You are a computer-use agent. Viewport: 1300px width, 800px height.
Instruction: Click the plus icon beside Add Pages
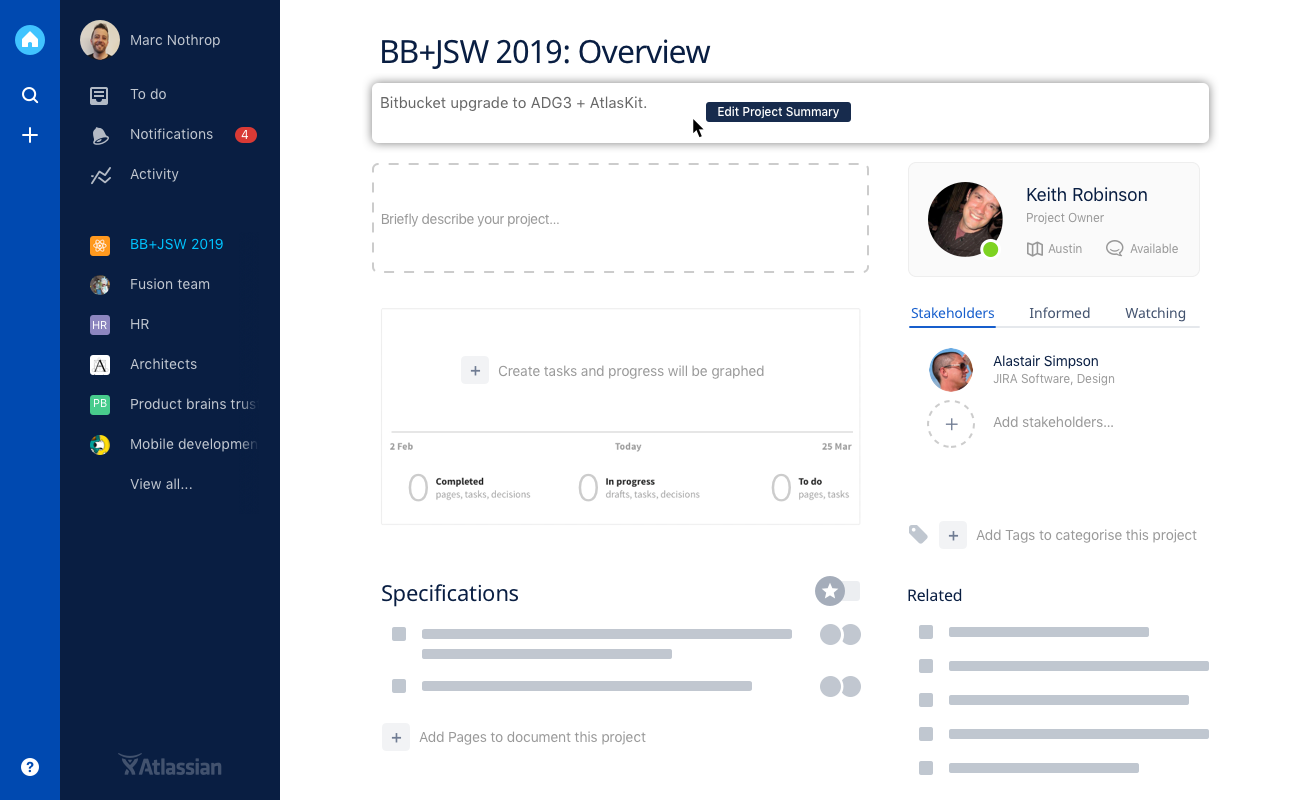click(x=396, y=737)
